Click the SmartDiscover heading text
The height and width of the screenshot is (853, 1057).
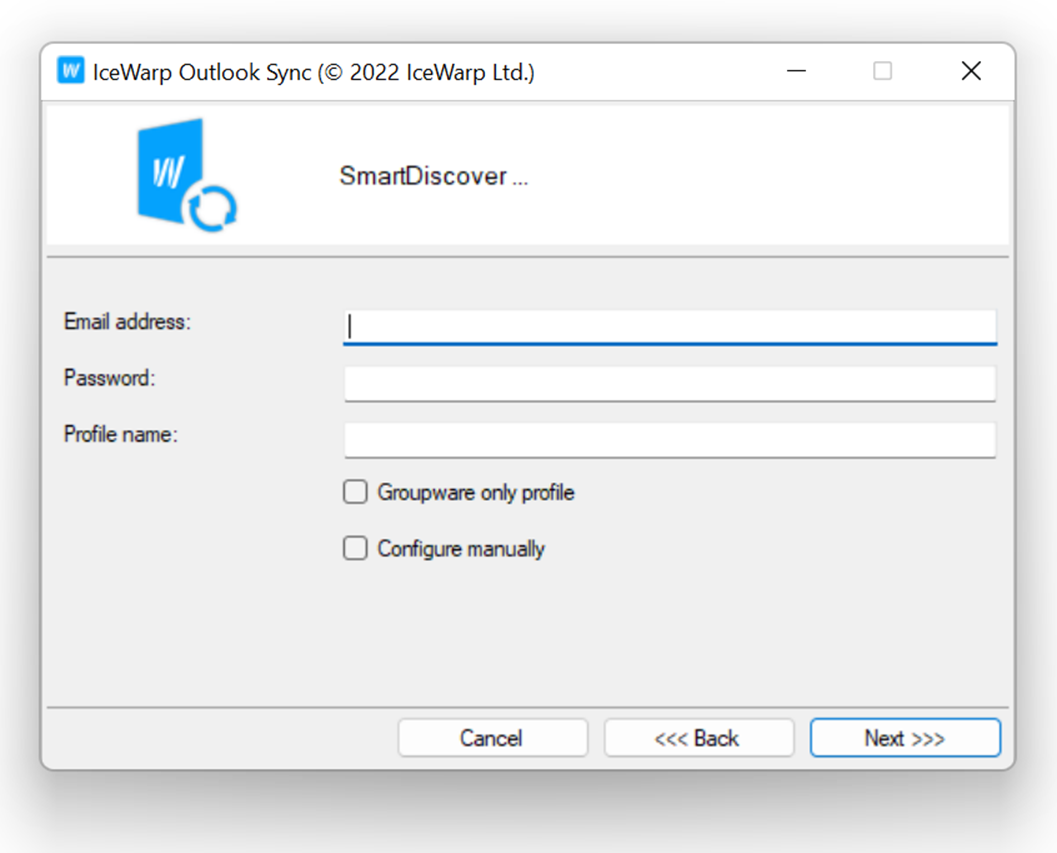[433, 176]
